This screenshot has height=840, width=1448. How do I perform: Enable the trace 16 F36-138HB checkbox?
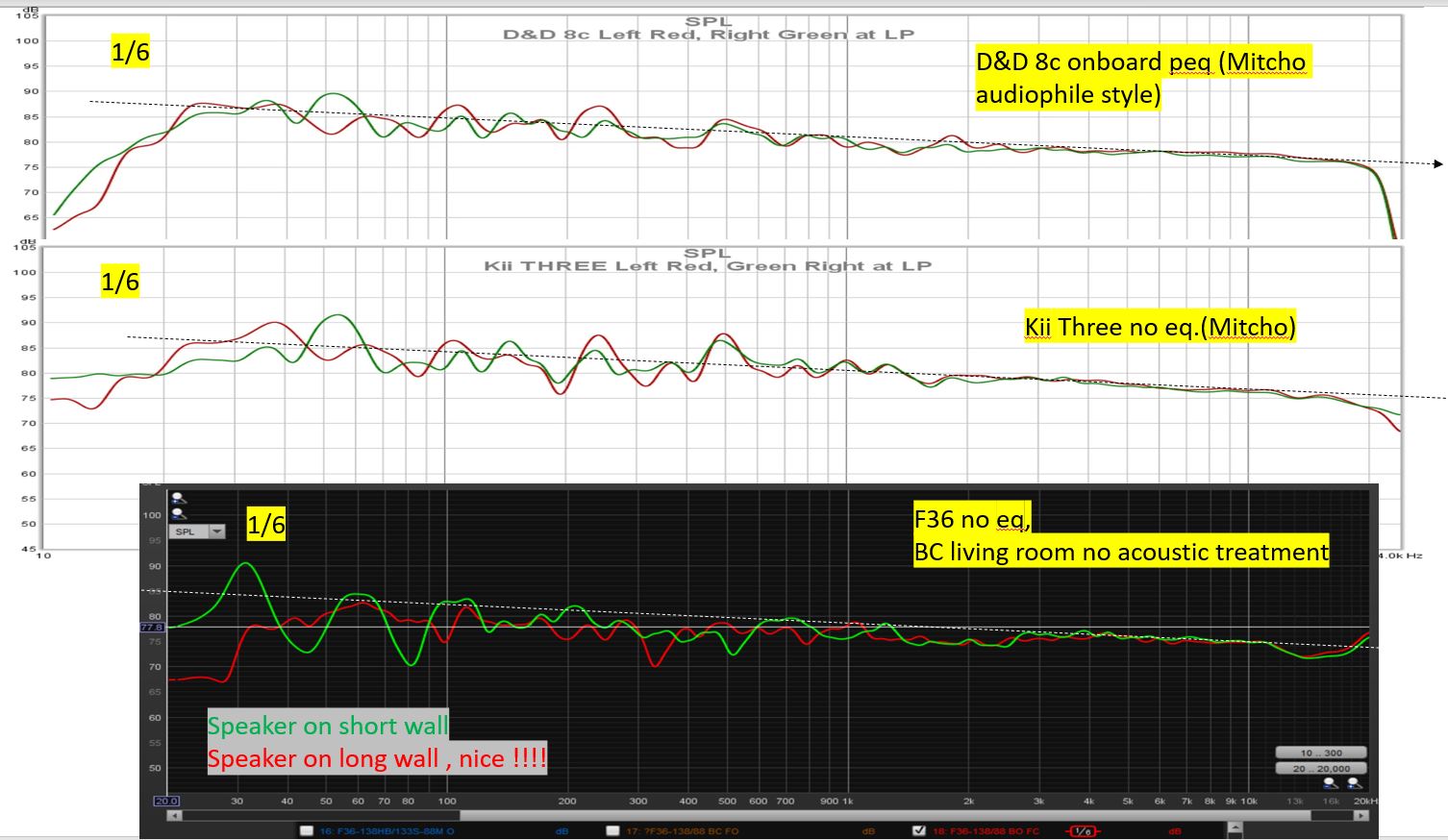[306, 831]
